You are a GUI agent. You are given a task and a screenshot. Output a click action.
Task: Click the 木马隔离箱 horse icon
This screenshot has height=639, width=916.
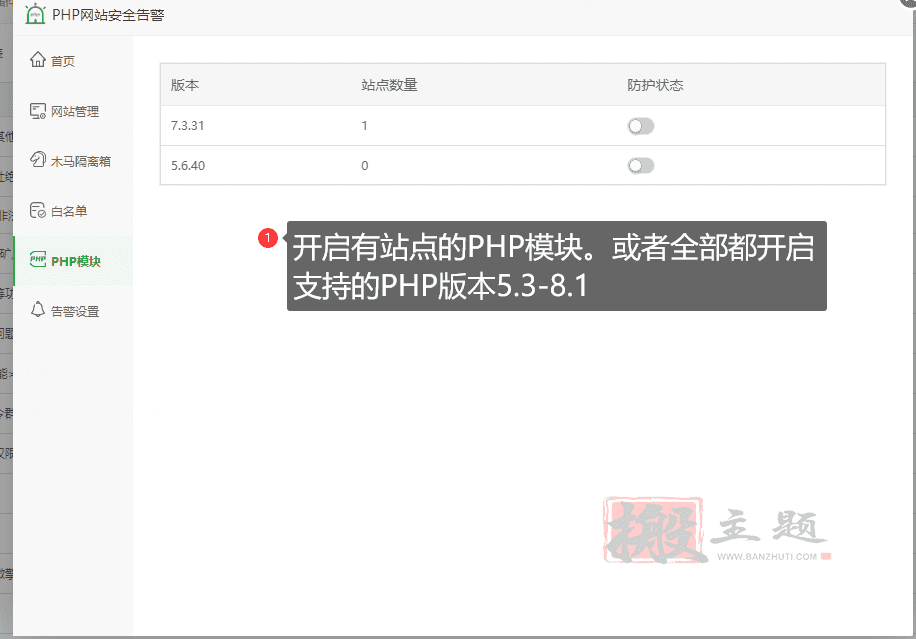(38, 159)
